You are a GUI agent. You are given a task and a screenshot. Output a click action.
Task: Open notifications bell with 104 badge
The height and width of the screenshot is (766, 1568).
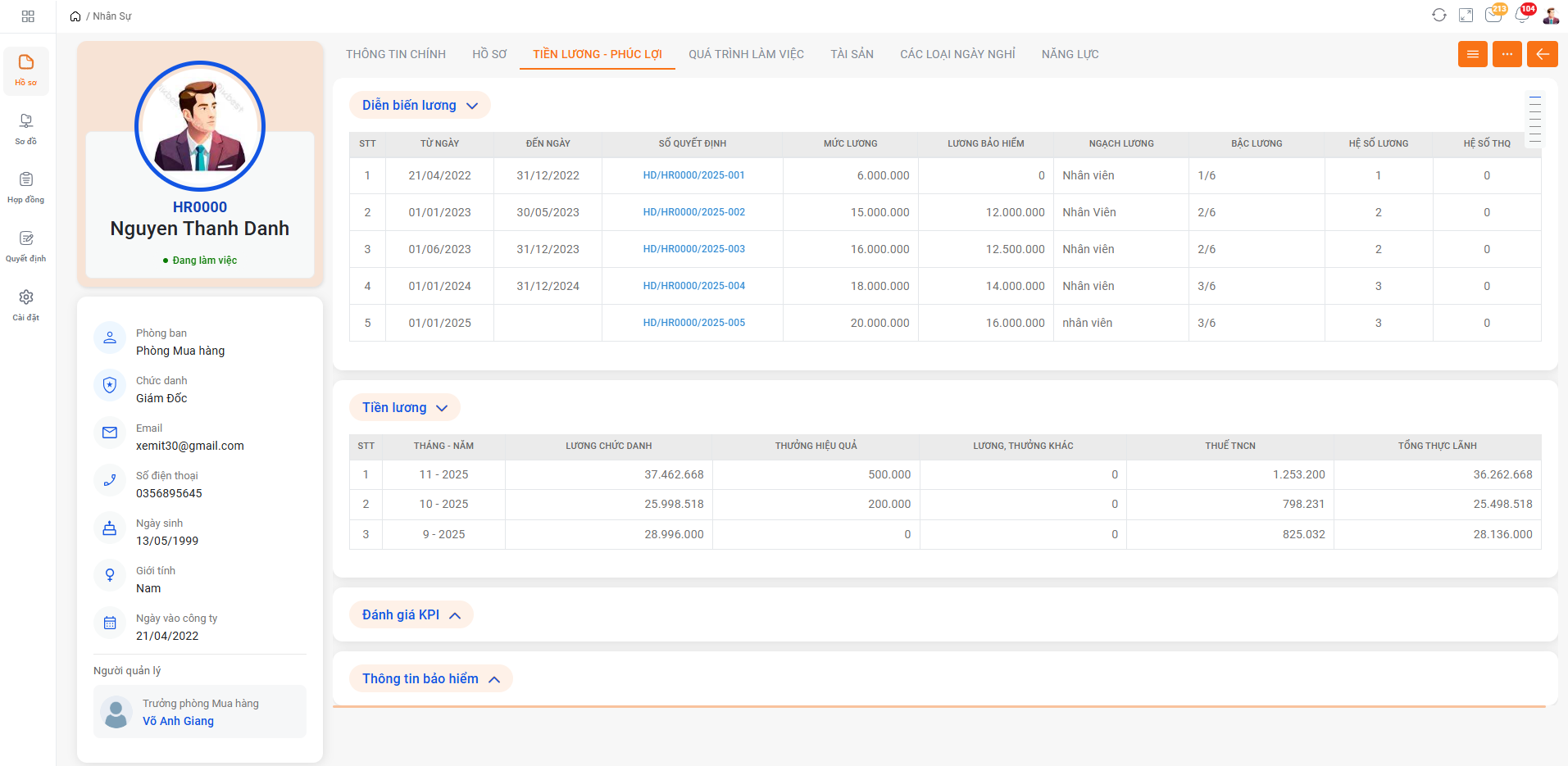coord(1522,16)
